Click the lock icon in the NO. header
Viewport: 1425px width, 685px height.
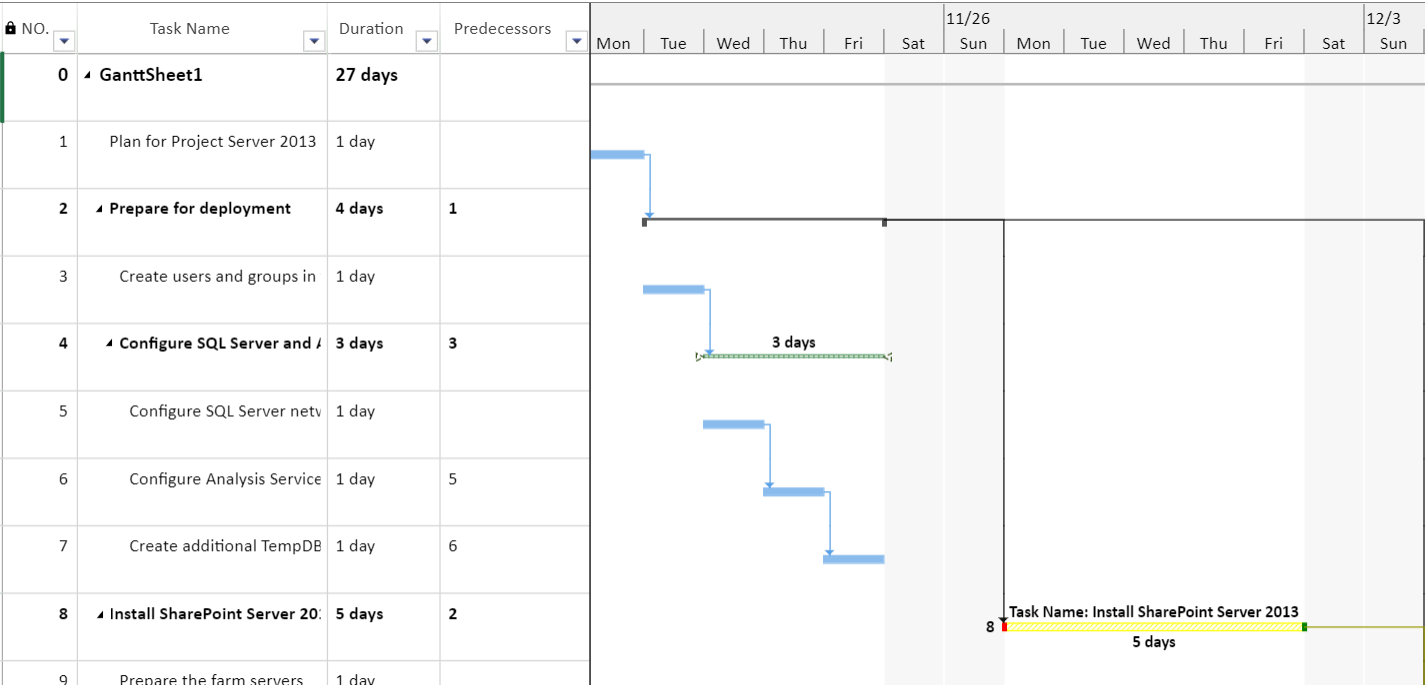11,29
